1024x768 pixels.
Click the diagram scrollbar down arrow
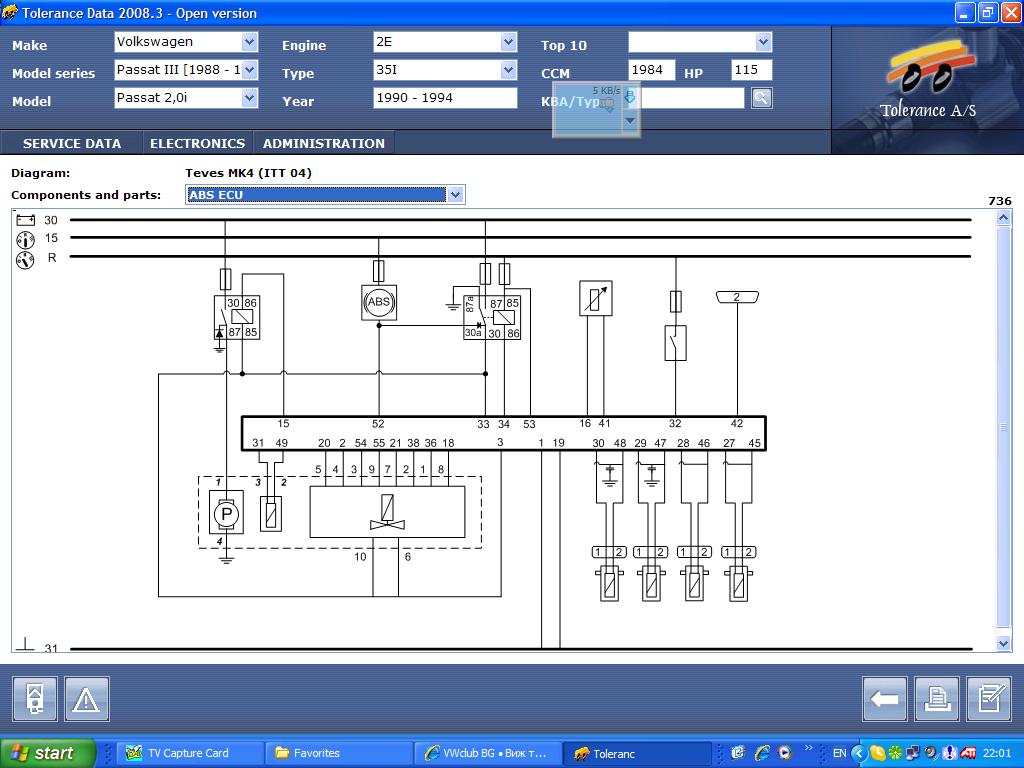1004,644
